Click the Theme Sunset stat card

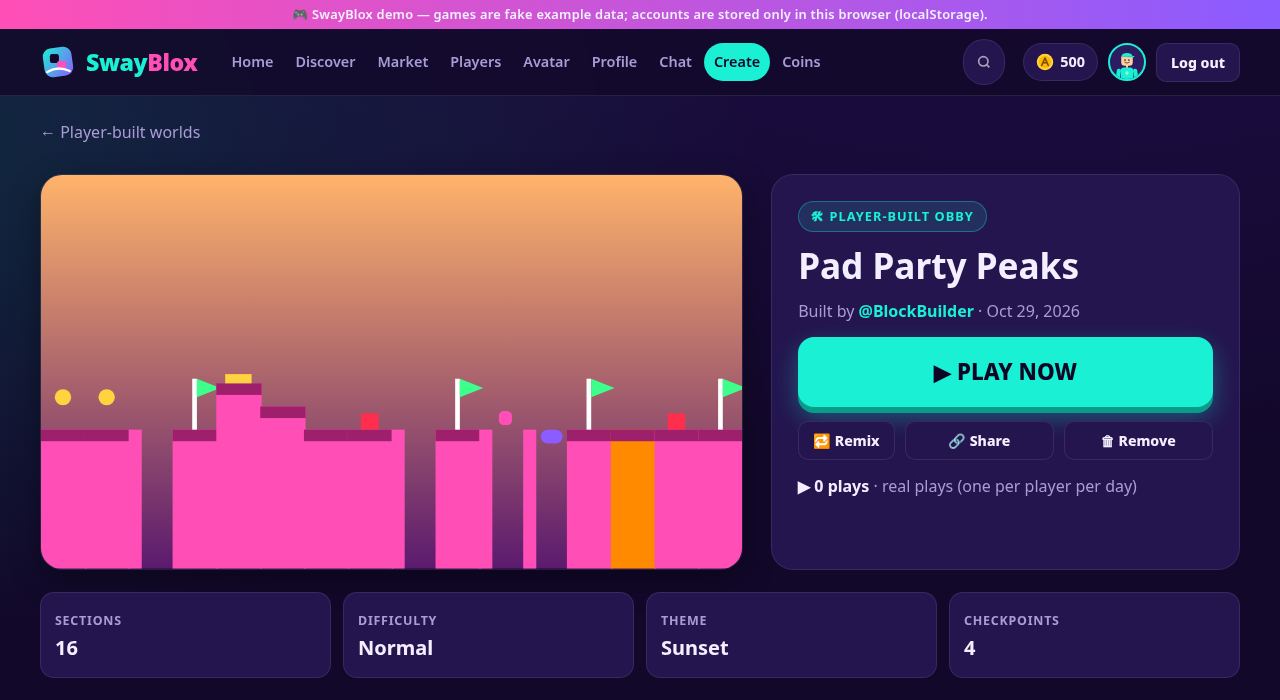[791, 635]
